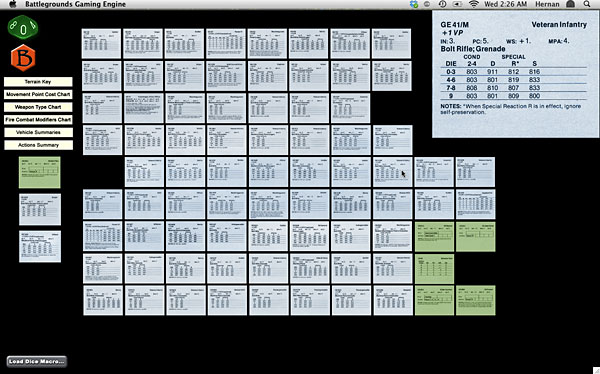The image size is (600, 374).
Task: Click Load Dice Macro button
Action: point(37,361)
